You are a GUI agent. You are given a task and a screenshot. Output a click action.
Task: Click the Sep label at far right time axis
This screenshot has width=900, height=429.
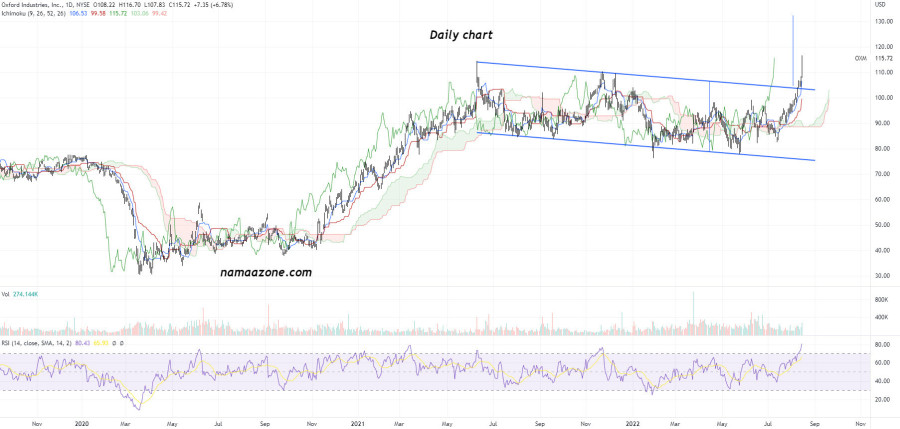point(814,424)
